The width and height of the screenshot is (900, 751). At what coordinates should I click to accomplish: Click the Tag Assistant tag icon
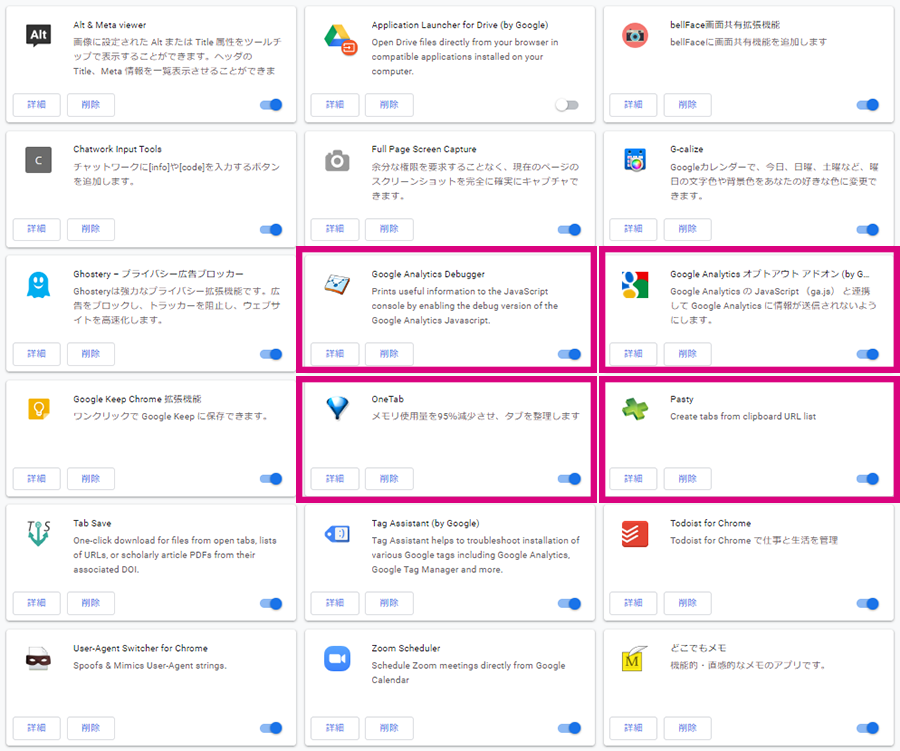pos(337,534)
